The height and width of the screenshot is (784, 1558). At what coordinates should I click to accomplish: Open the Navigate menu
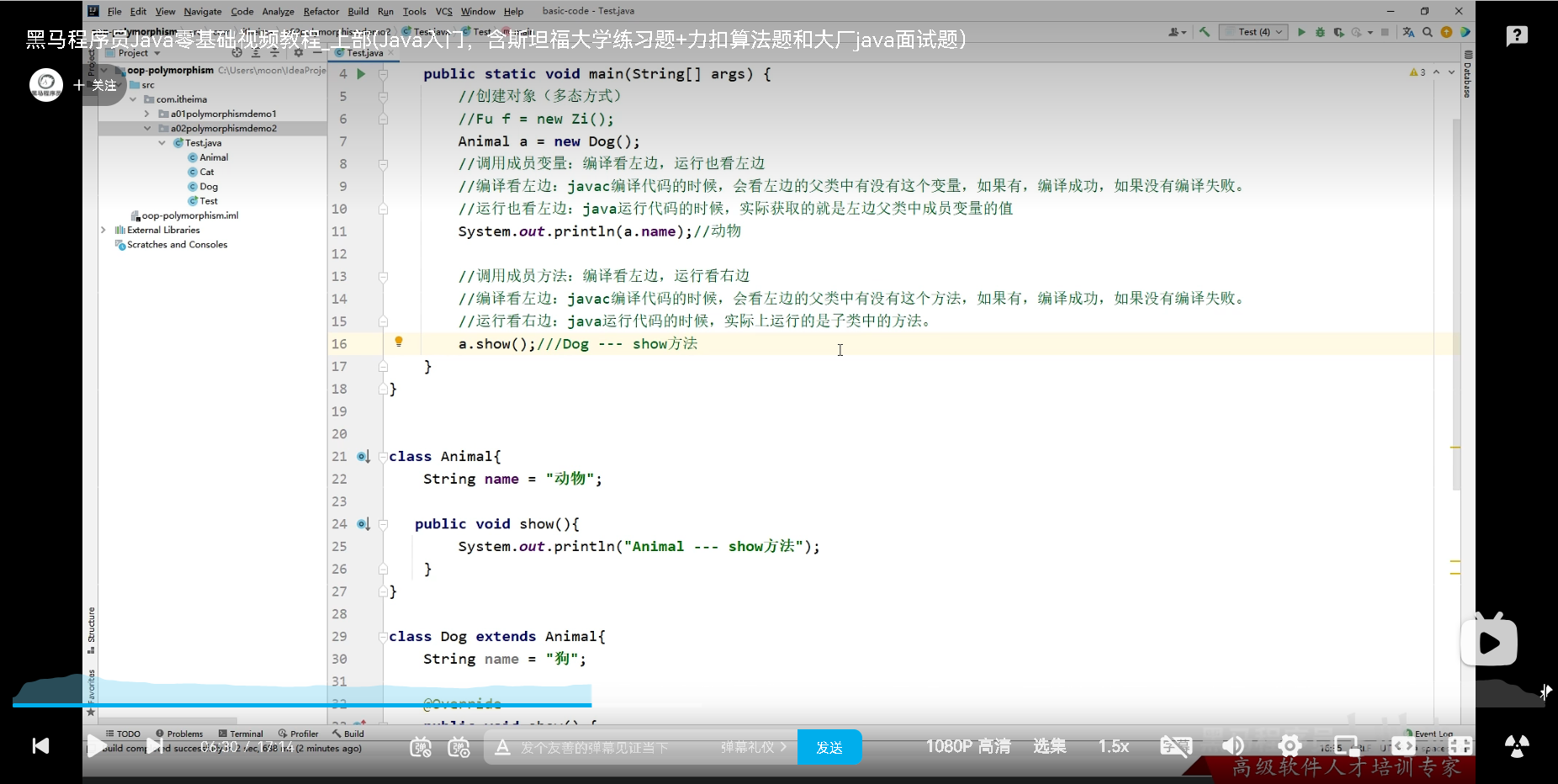203,12
